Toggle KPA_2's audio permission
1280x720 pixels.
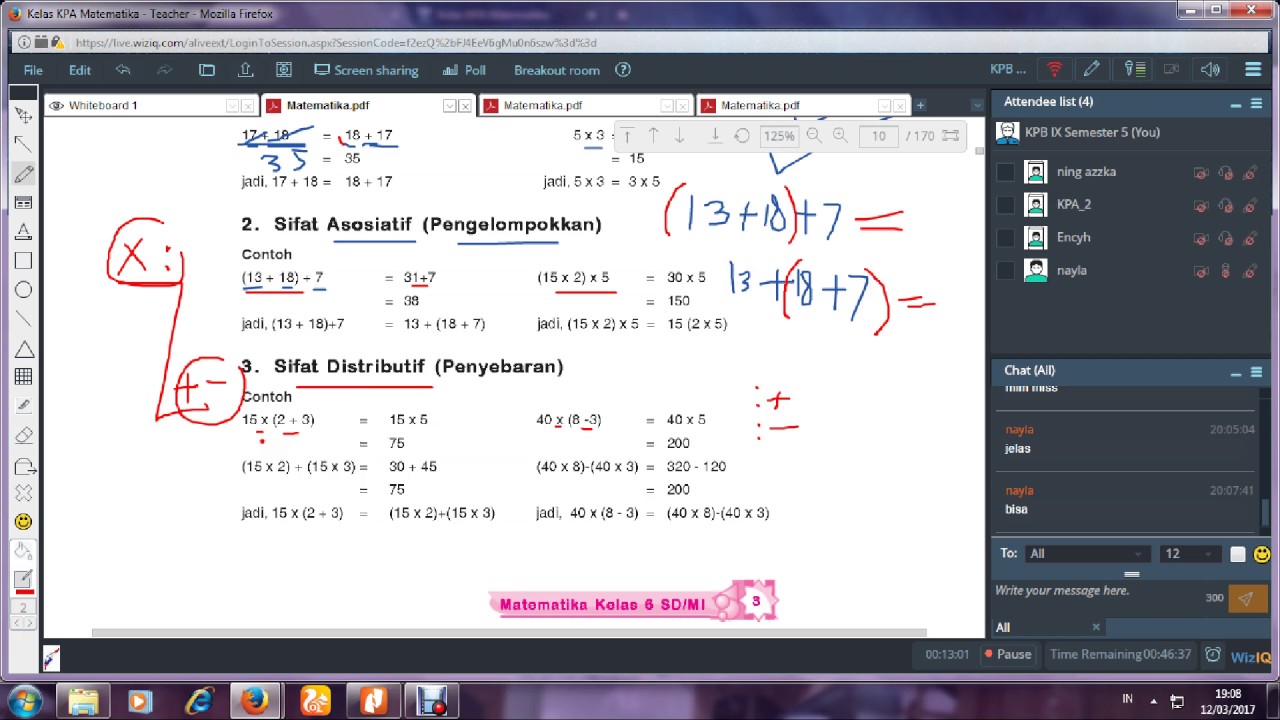(x=1225, y=205)
